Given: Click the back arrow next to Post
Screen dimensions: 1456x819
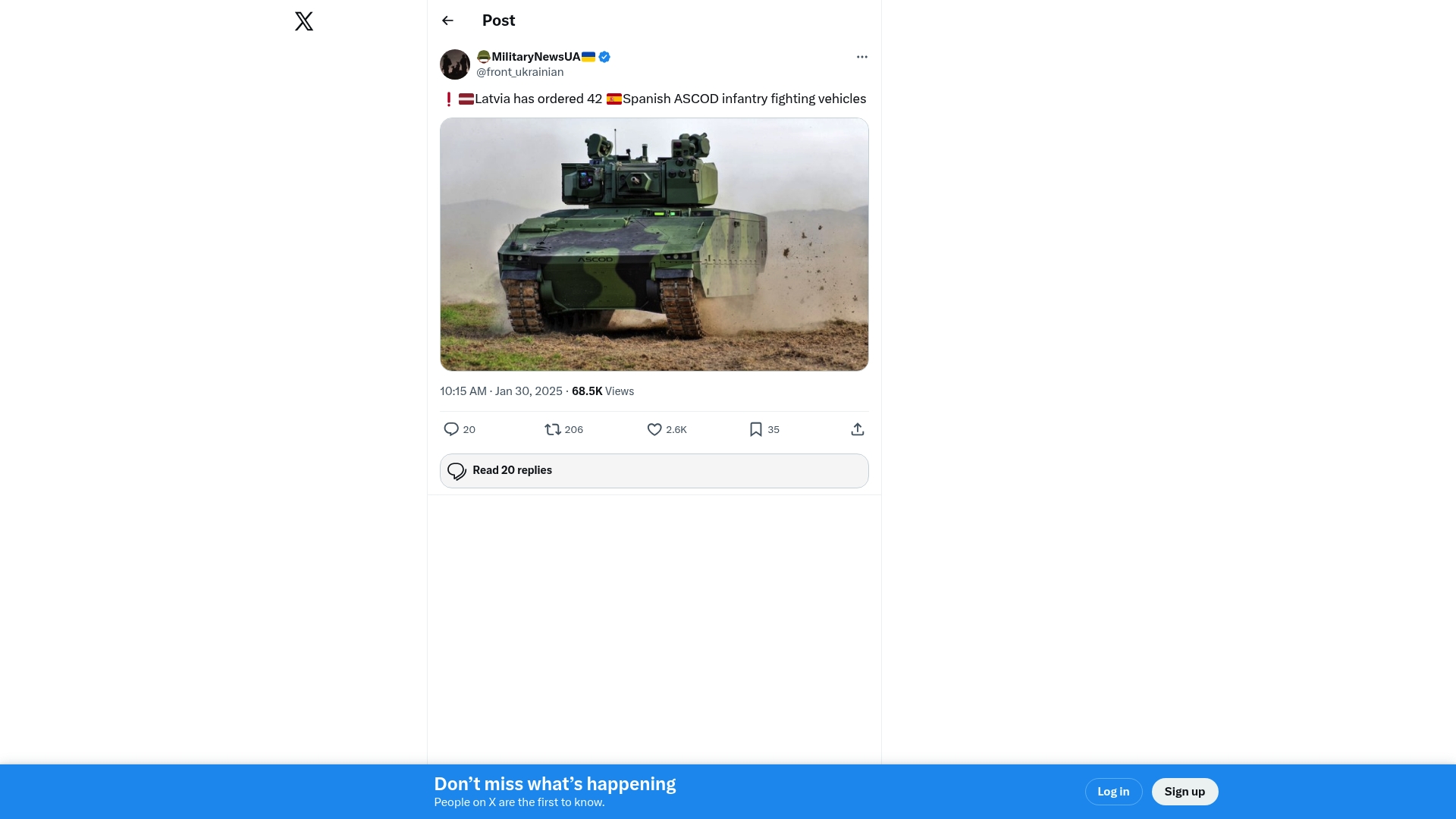Looking at the screenshot, I should [x=447, y=20].
